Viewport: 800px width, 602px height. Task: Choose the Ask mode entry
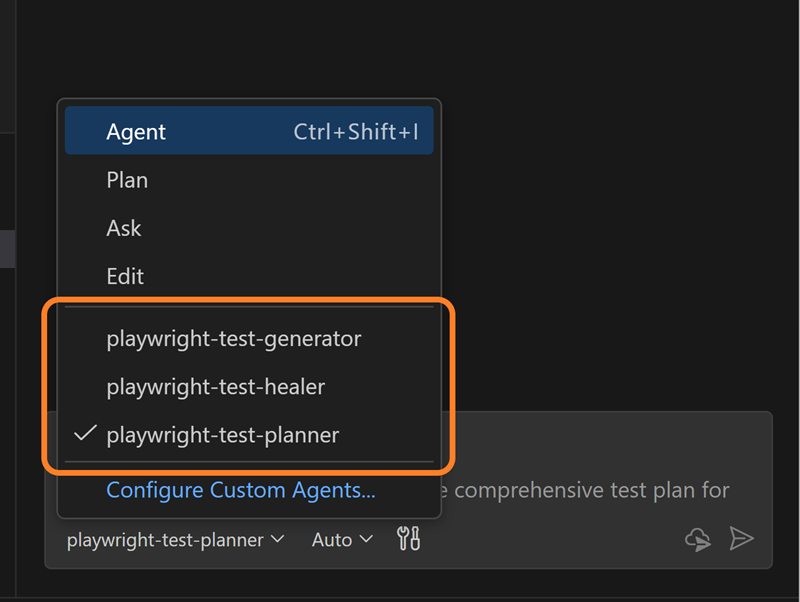(124, 228)
